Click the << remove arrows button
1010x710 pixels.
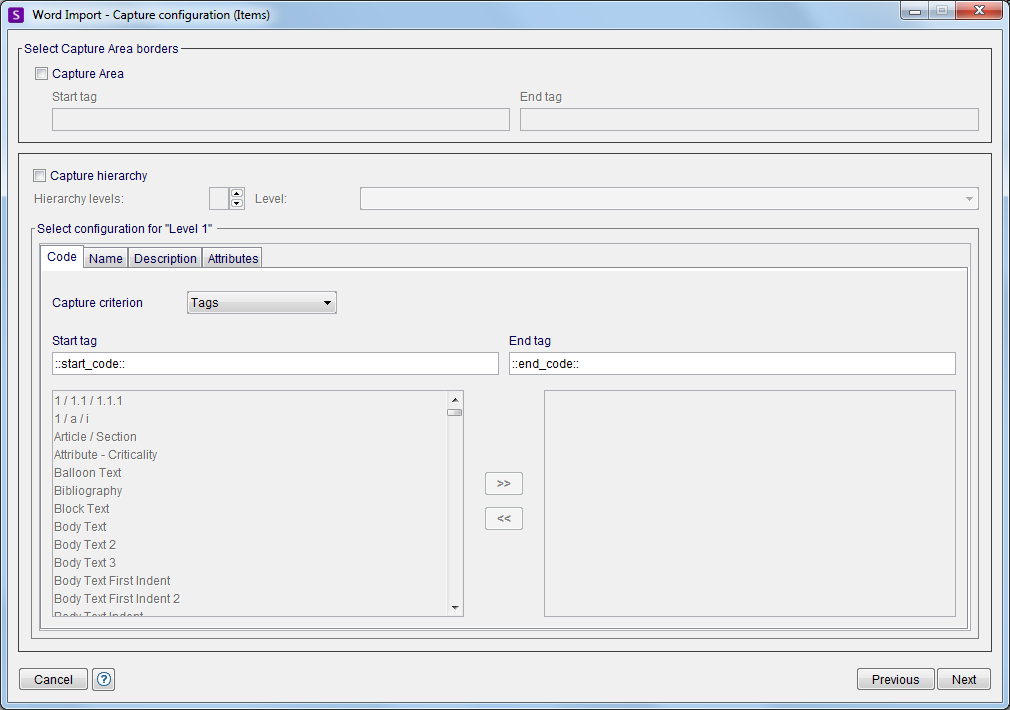[x=503, y=518]
